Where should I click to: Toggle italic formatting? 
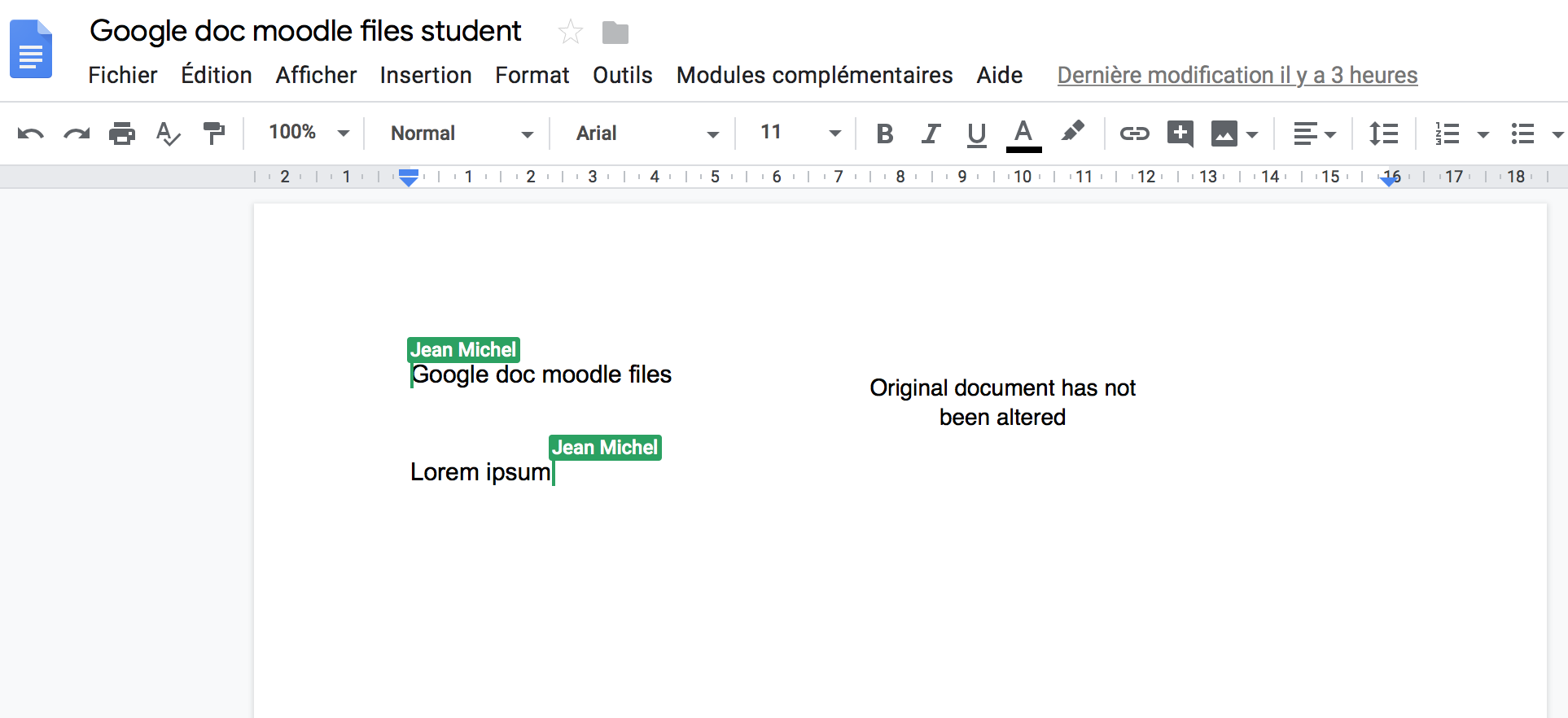point(931,134)
